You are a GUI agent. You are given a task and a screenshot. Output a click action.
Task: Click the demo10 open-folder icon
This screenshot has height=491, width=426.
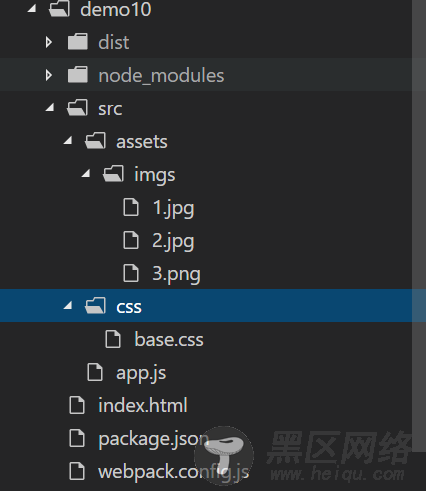(x=59, y=8)
